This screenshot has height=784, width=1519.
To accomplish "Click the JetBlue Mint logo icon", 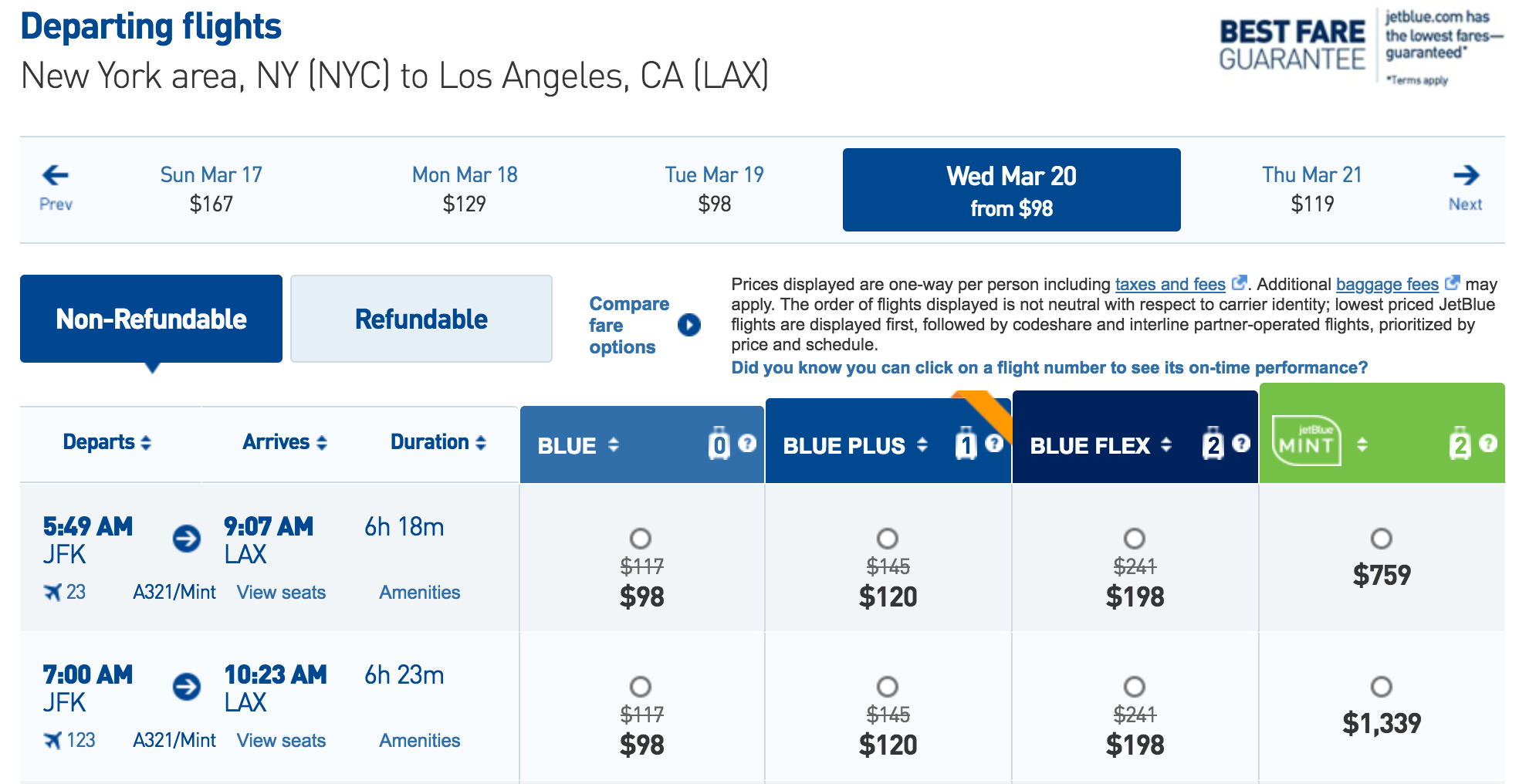I will tap(1306, 442).
